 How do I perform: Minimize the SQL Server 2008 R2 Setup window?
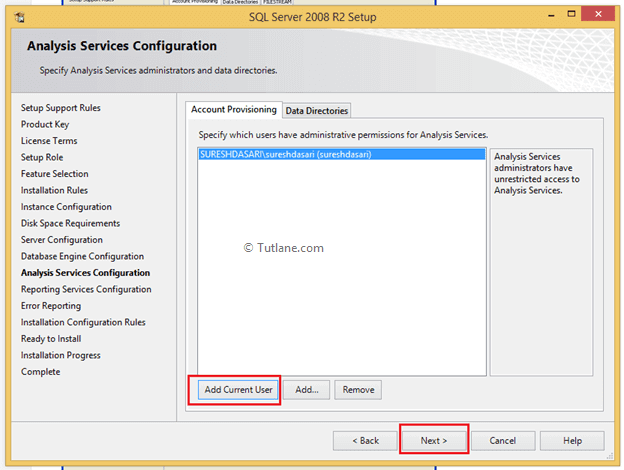pos(551,15)
